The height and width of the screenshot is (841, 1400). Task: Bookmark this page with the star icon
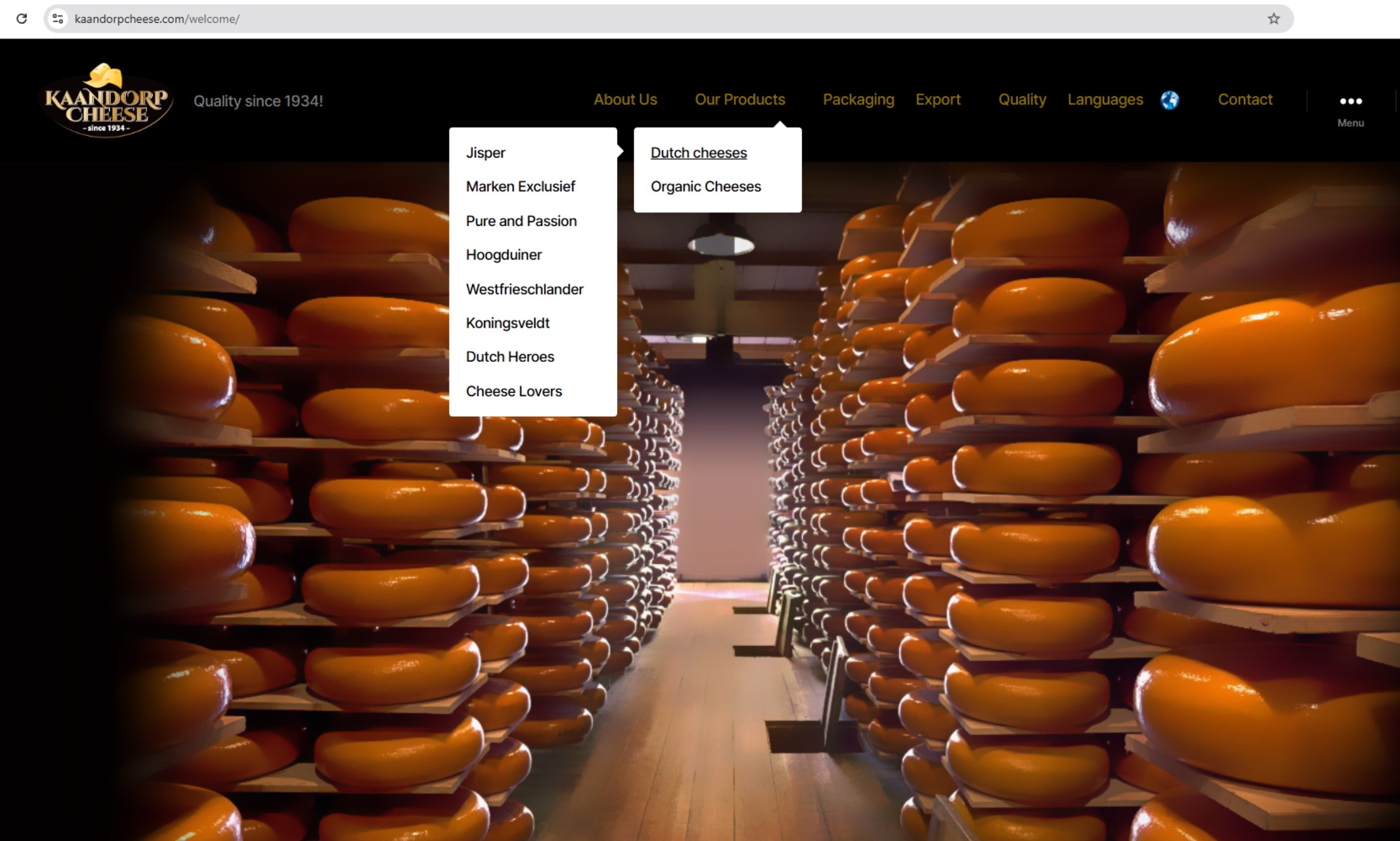pos(1273,19)
